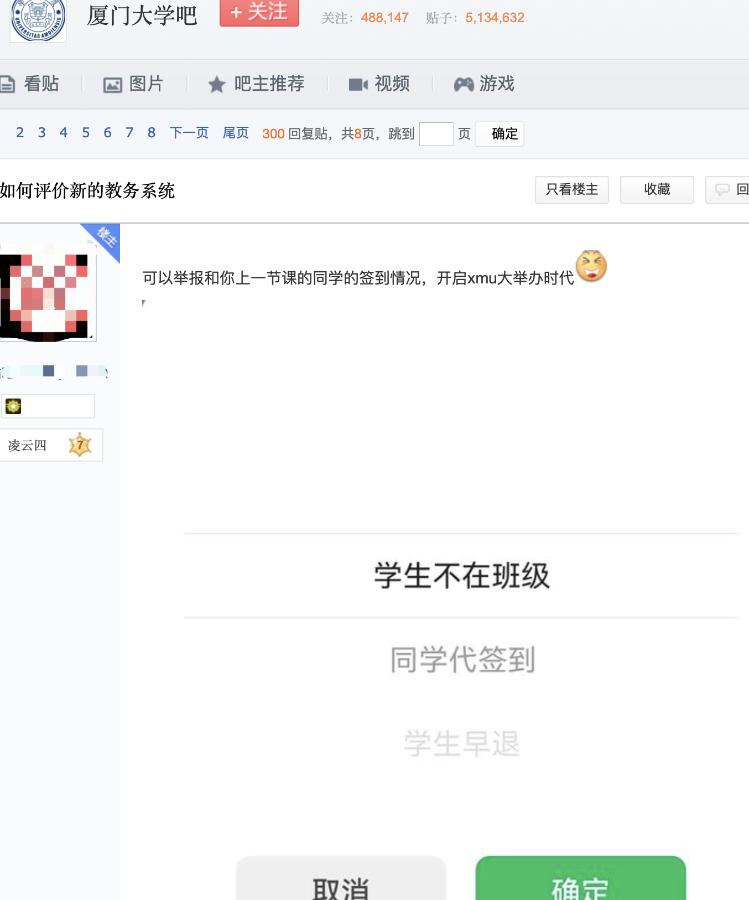Switch to 吧主推荐 tab
The height and width of the screenshot is (900, 749).
[x=255, y=84]
